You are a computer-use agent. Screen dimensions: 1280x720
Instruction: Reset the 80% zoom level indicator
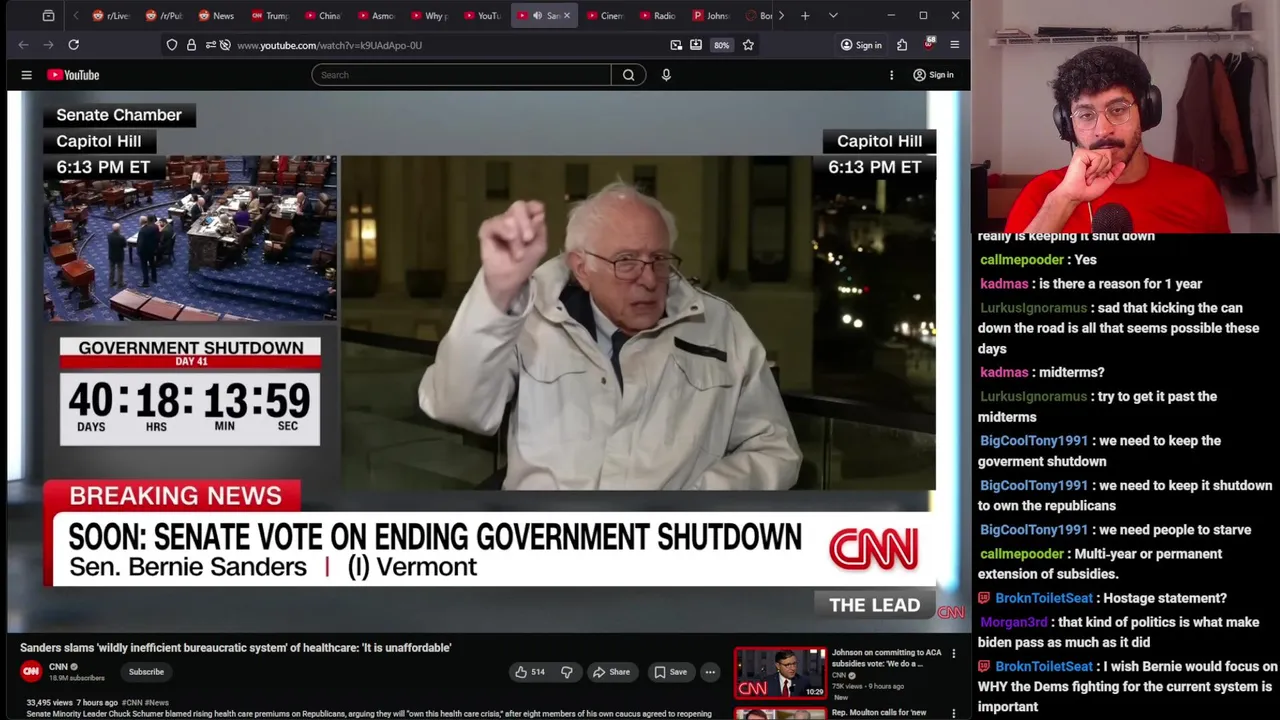point(721,45)
